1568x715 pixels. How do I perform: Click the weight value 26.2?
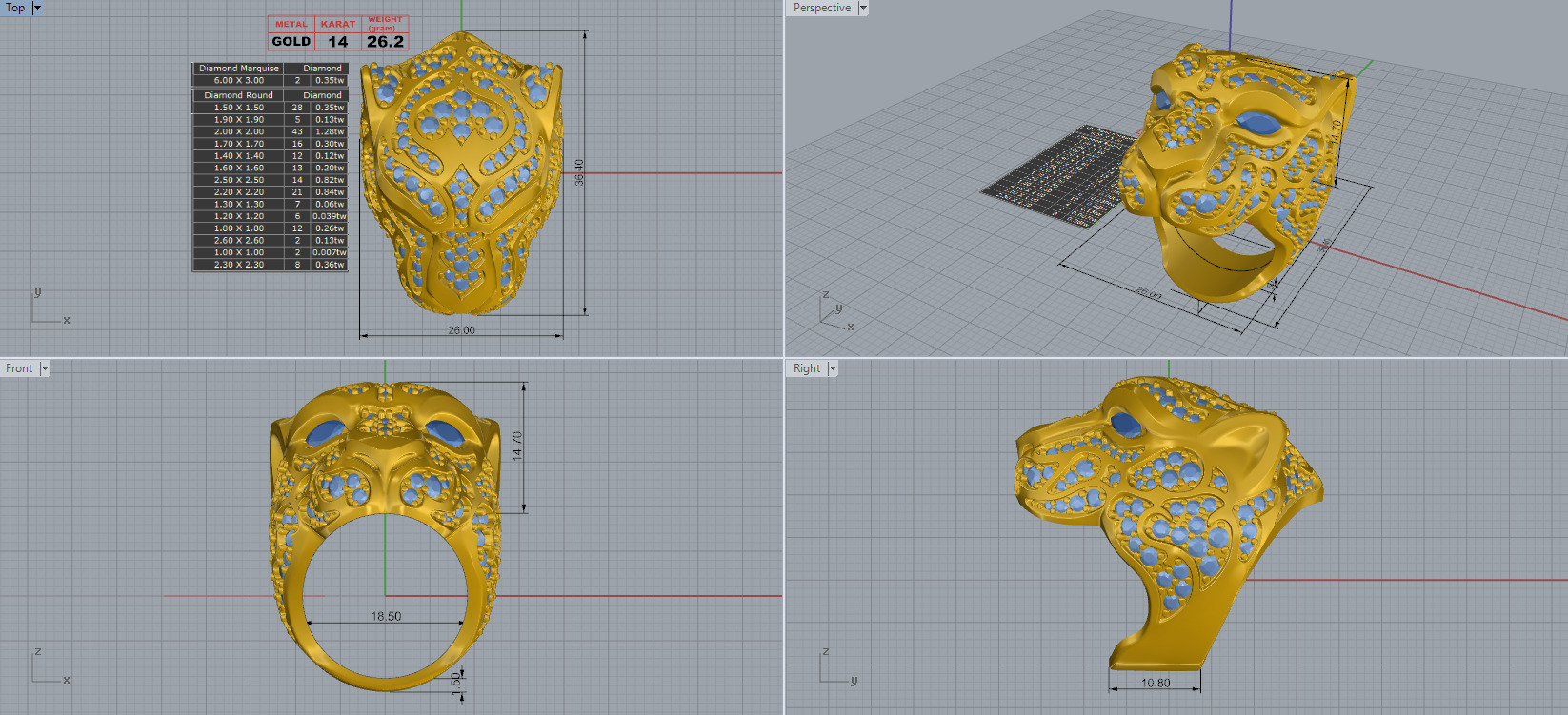tap(385, 41)
